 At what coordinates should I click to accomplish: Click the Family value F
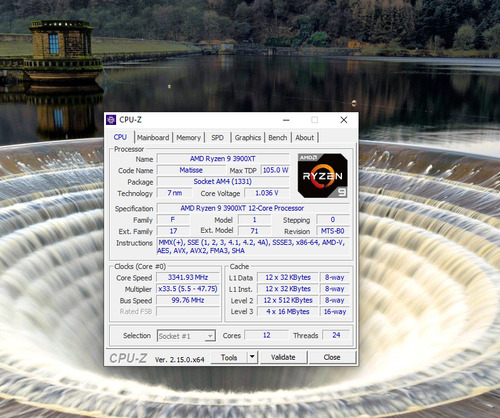[173, 220]
